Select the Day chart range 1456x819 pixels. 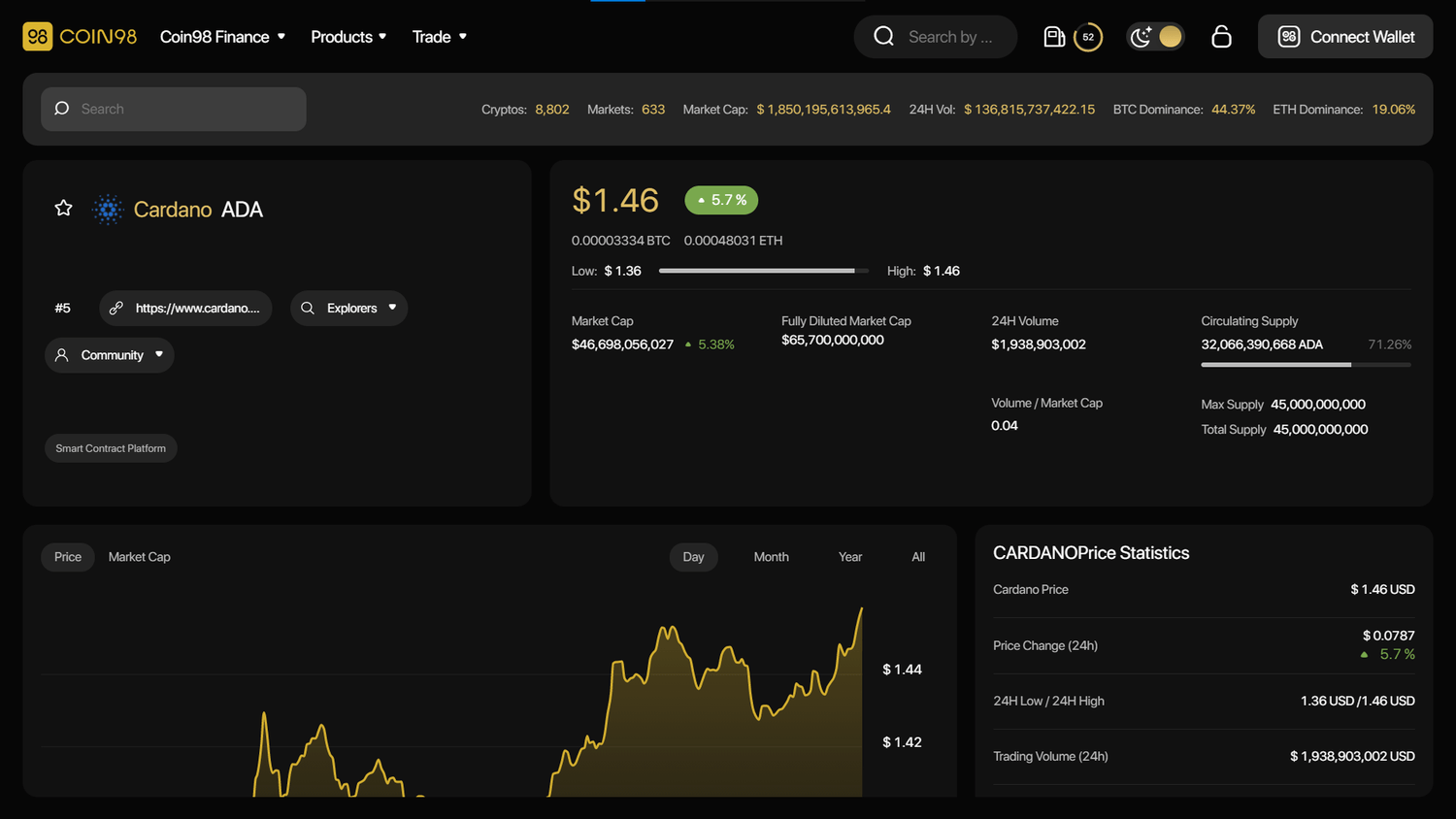[x=693, y=557]
